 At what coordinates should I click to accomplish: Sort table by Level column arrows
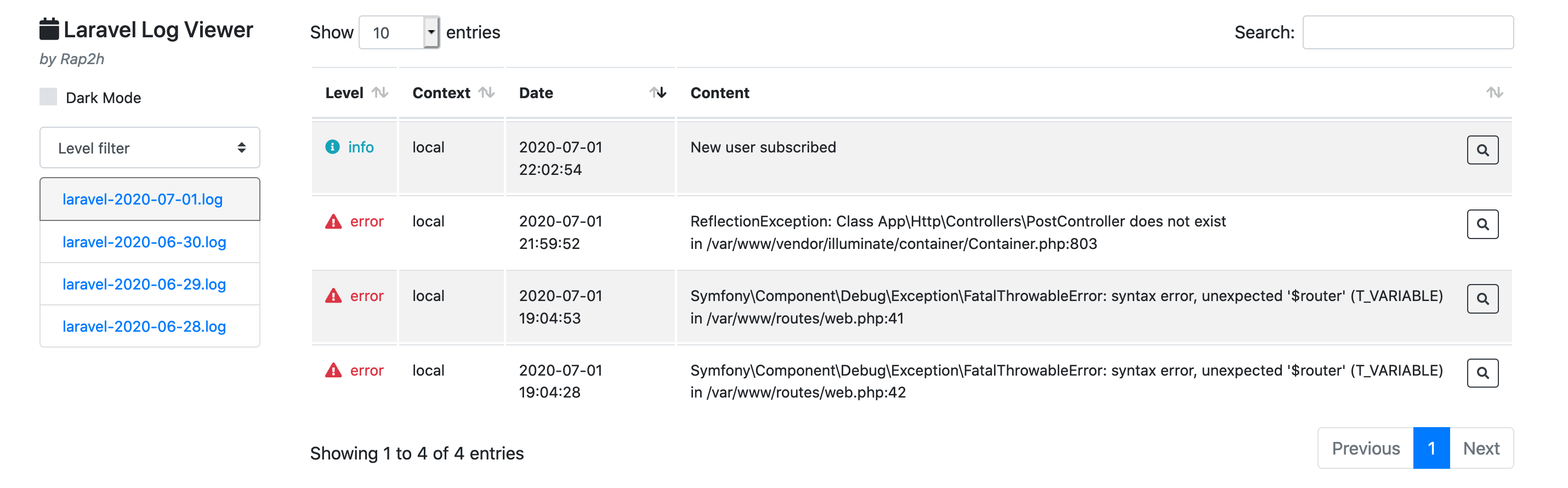tap(380, 93)
